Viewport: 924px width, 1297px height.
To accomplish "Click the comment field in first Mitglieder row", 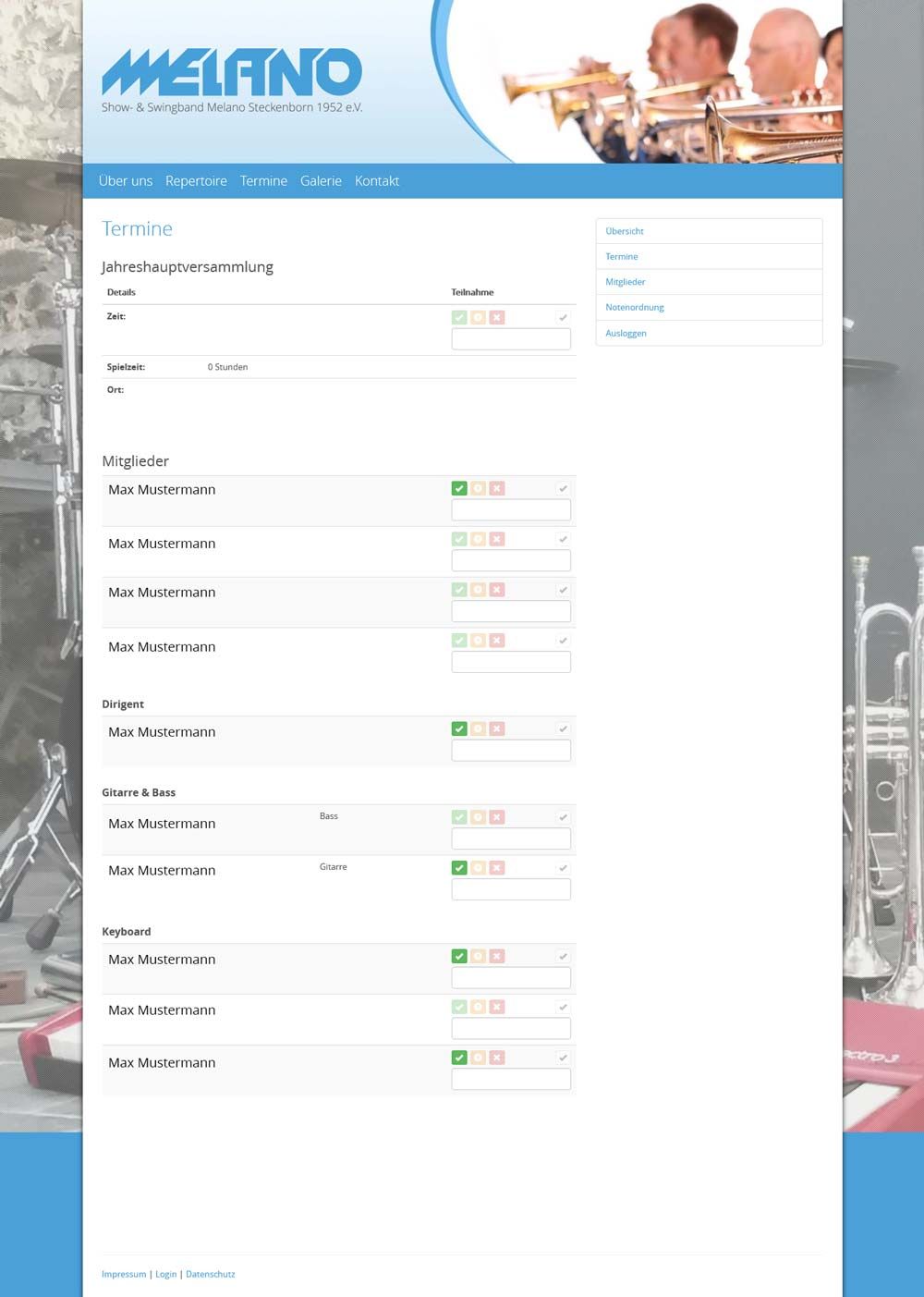I will click(x=511, y=510).
